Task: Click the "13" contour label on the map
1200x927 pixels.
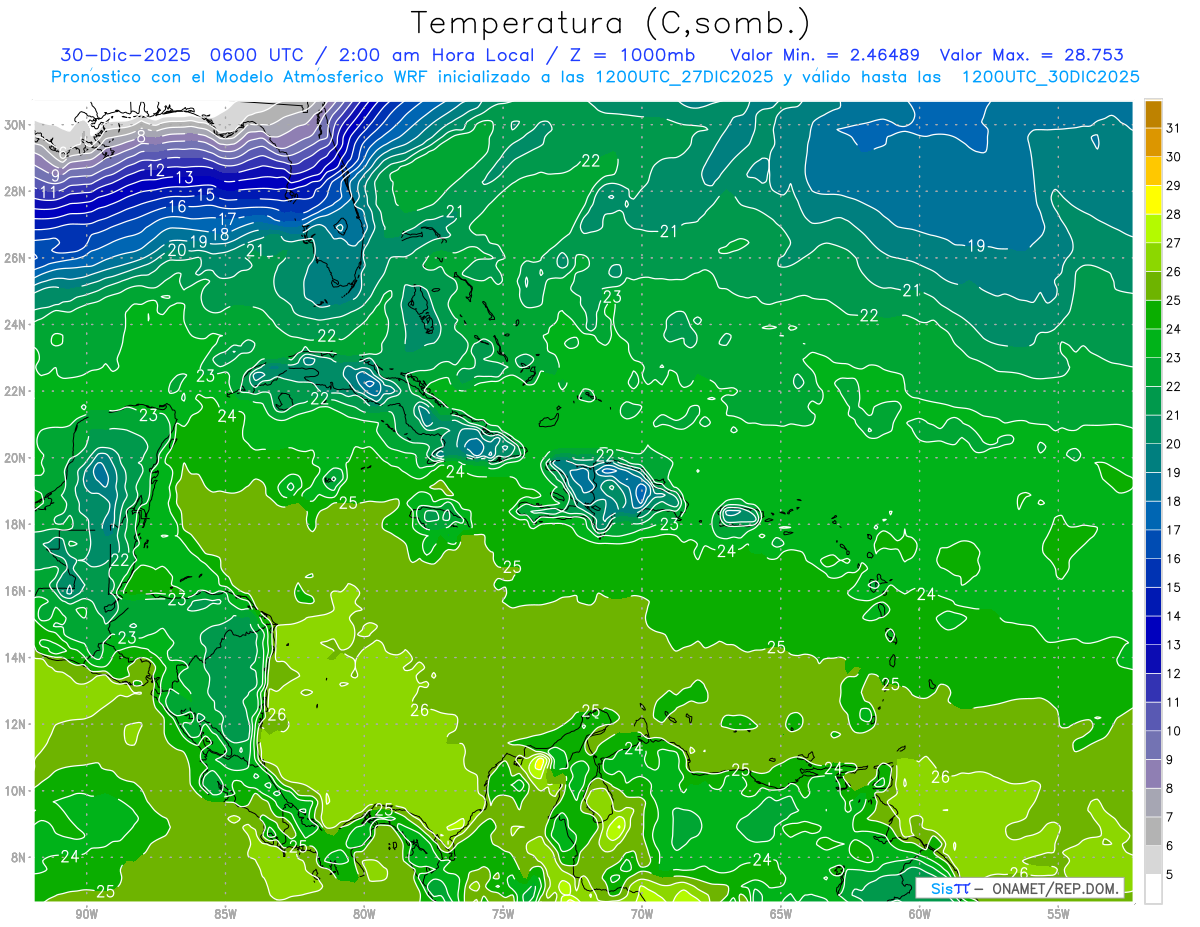Action: click(184, 177)
